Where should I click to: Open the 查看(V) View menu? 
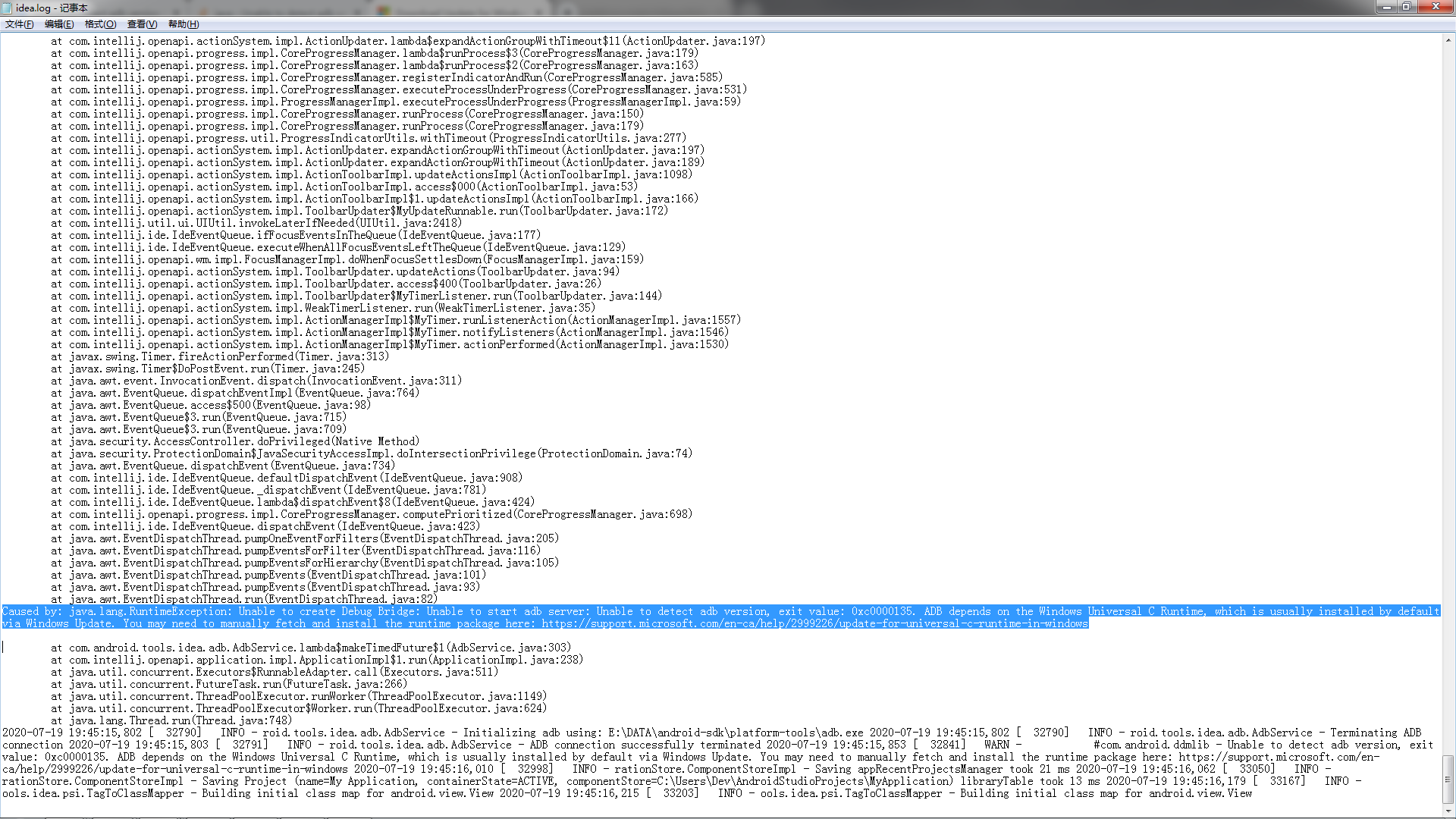coord(142,24)
